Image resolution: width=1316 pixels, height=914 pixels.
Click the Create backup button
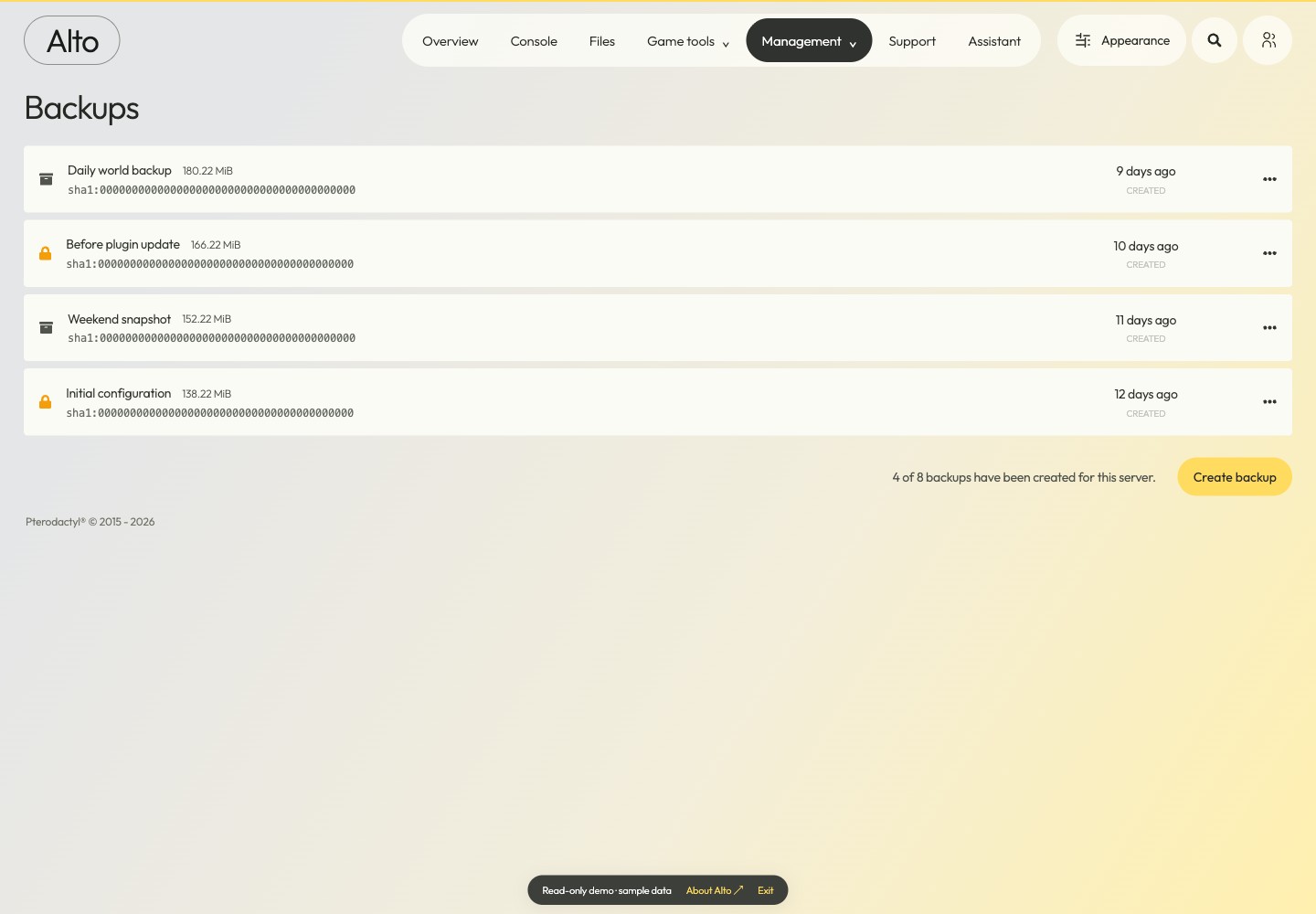[1235, 477]
